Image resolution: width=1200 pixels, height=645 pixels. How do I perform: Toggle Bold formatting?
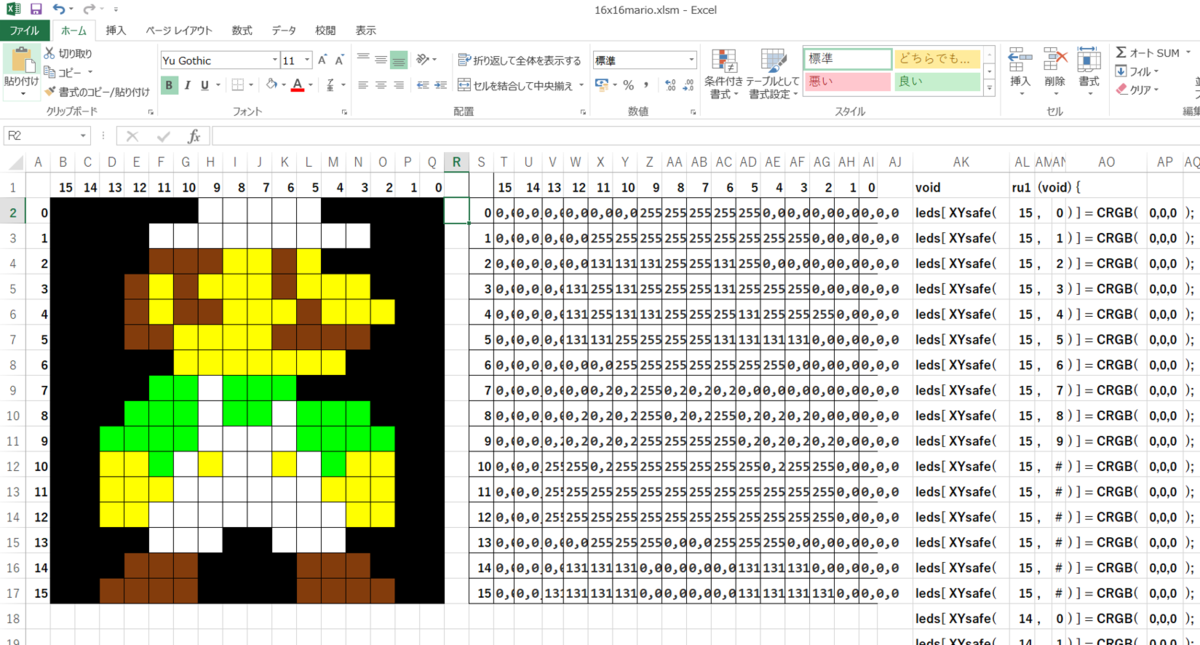[x=169, y=85]
